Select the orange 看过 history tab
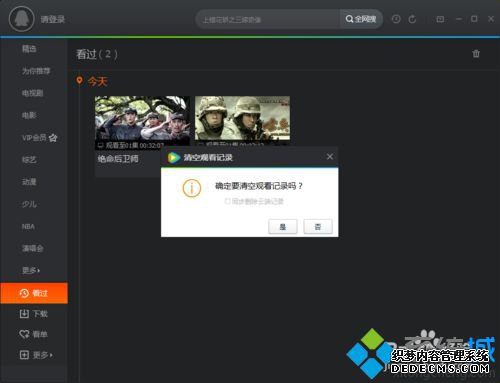 click(x=34, y=293)
